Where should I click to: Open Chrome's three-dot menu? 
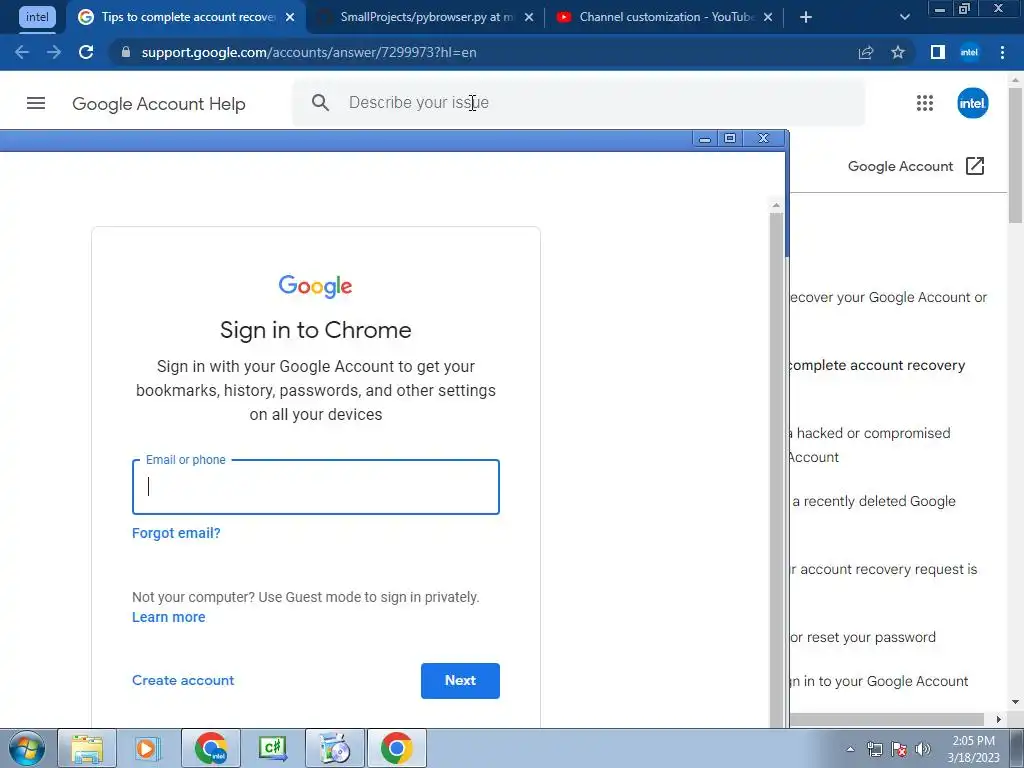(1002, 52)
